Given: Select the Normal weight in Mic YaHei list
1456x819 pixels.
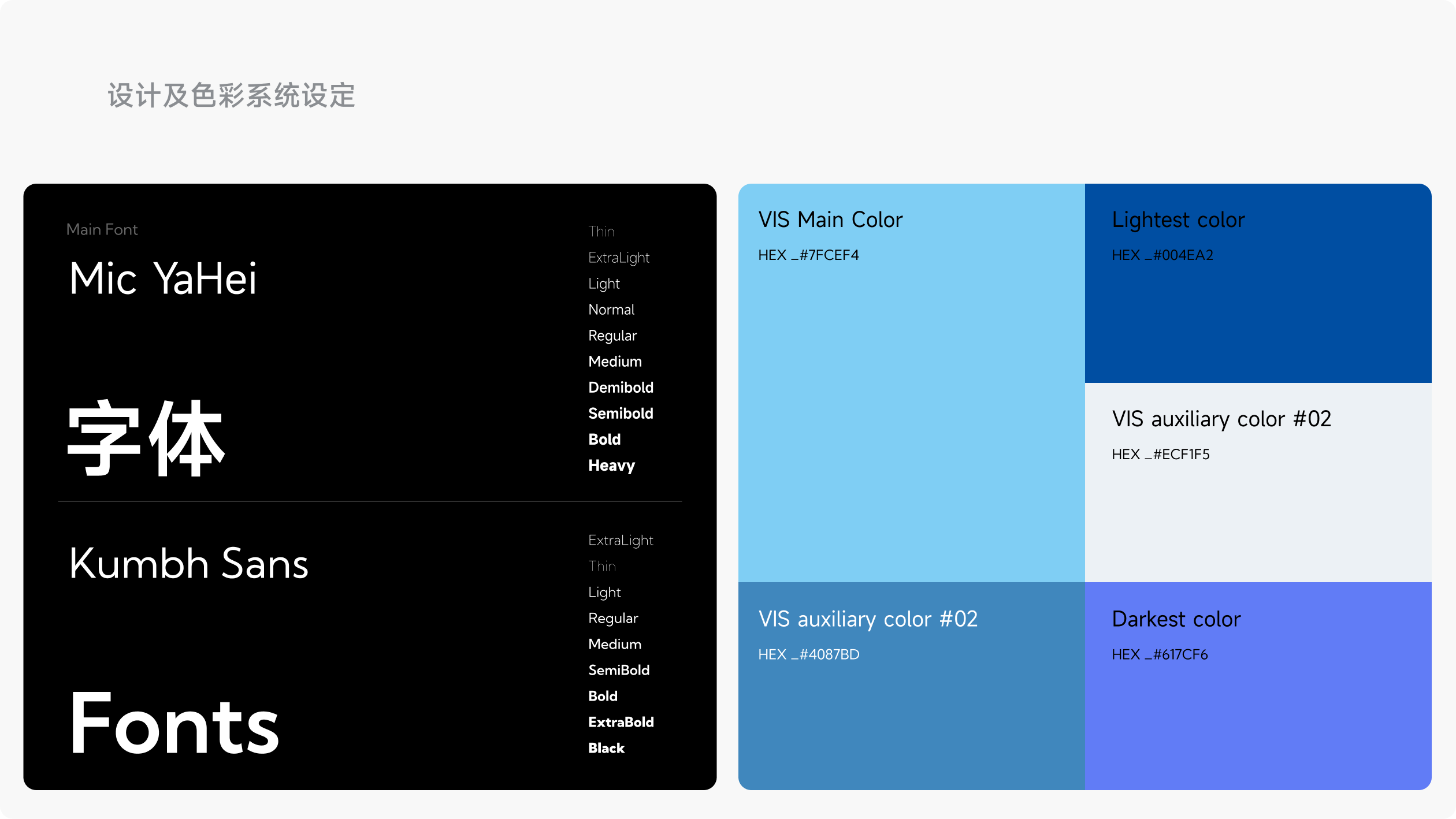Looking at the screenshot, I should (611, 310).
